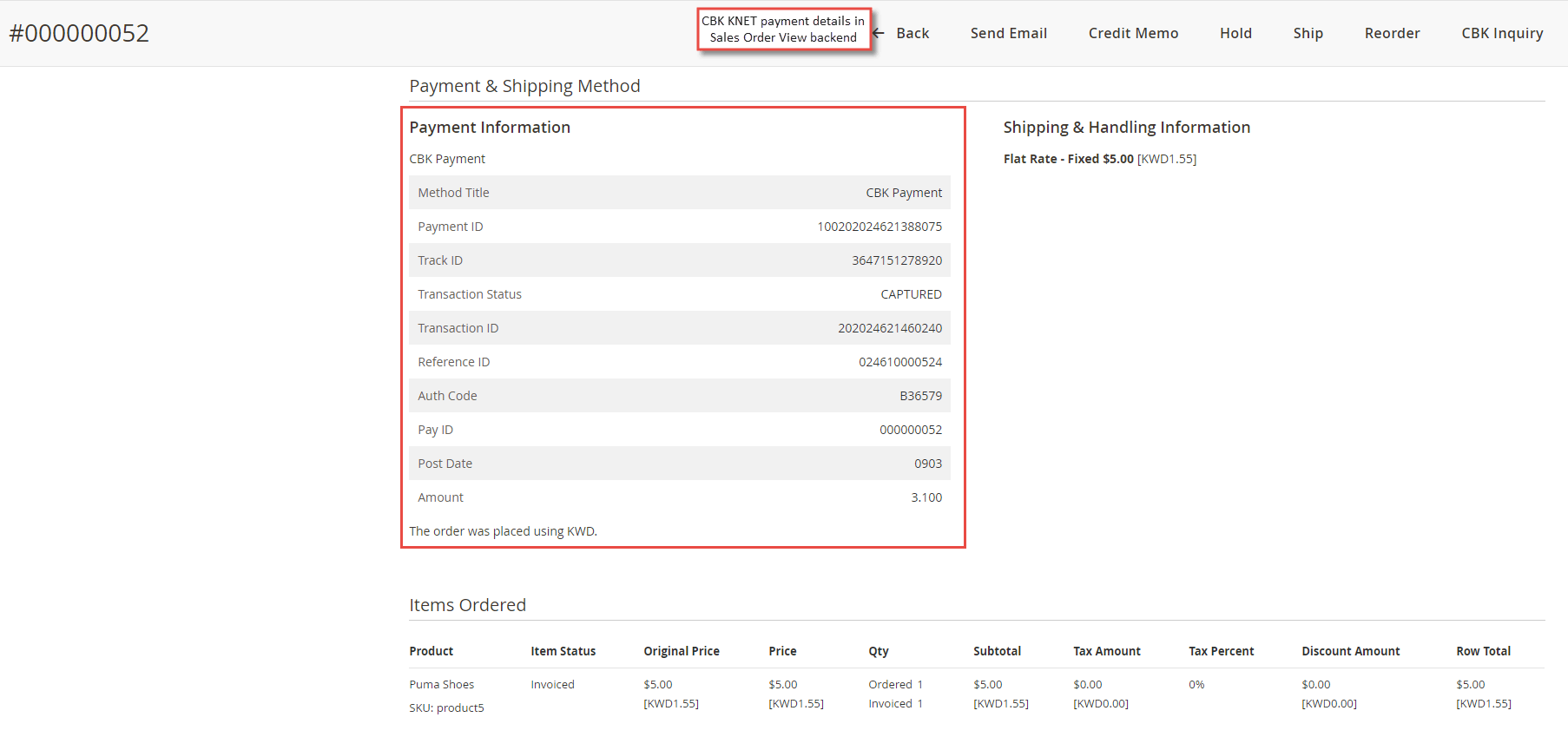This screenshot has width=1568, height=737.
Task: Click the Original Price column header
Action: [x=682, y=651]
